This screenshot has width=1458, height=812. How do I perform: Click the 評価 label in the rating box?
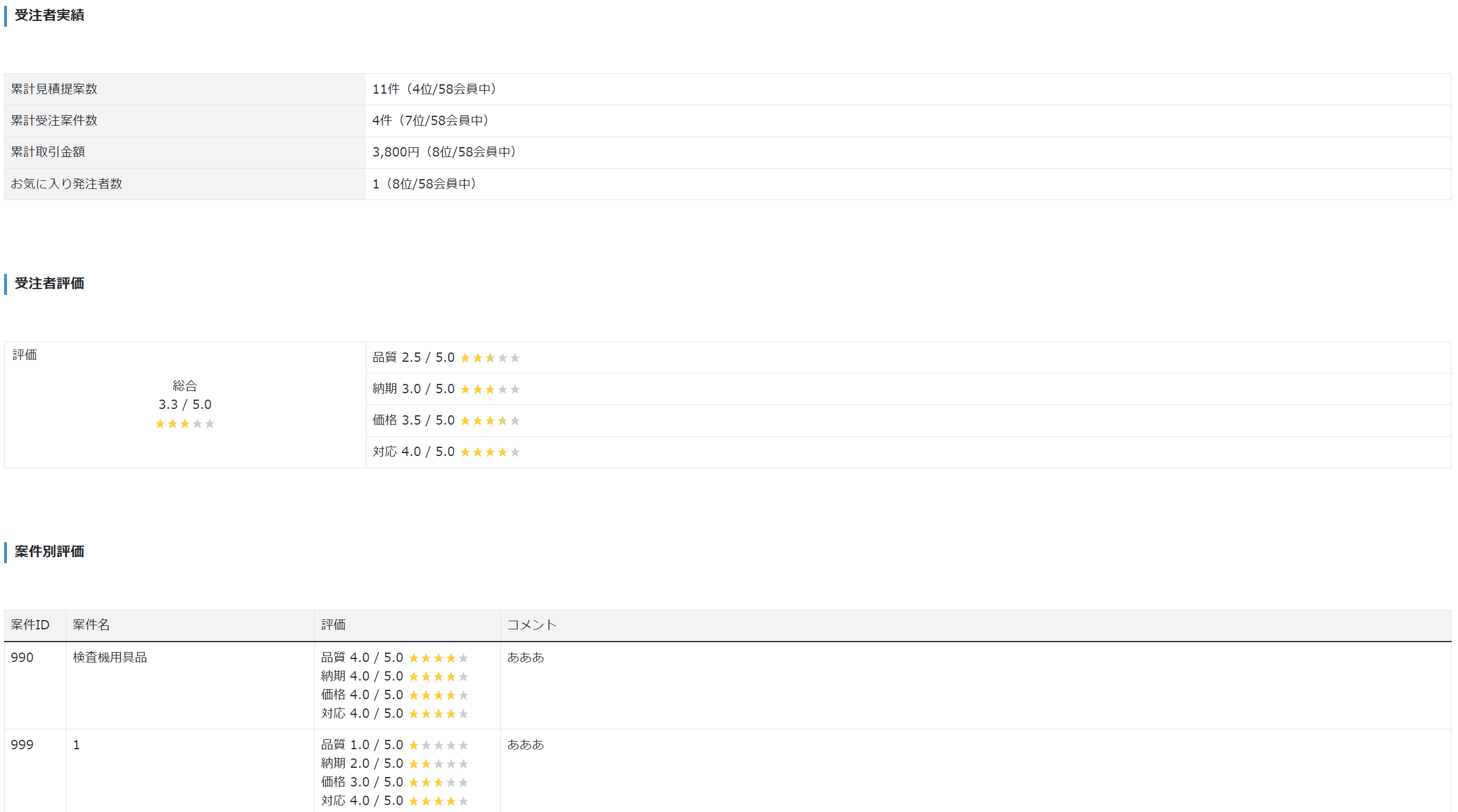click(x=24, y=355)
